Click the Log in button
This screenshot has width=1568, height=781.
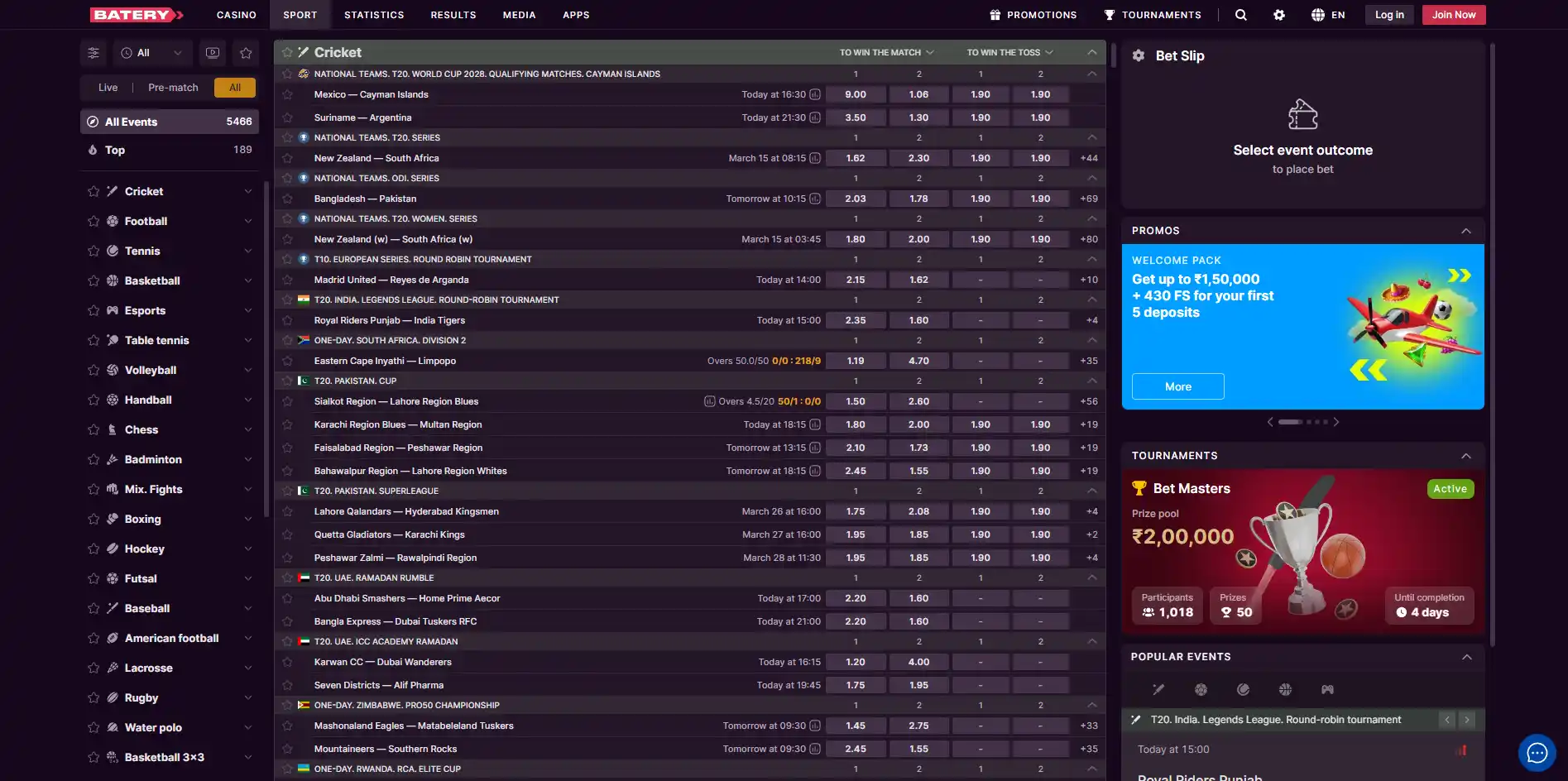1389,15
